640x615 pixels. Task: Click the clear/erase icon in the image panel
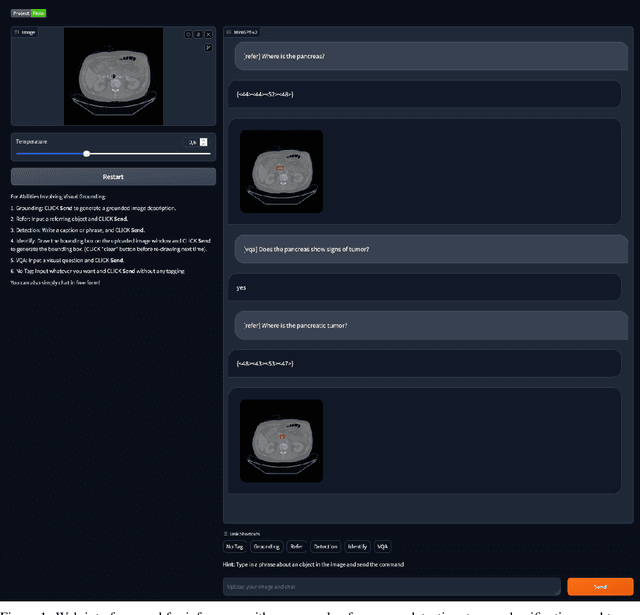click(x=198, y=35)
